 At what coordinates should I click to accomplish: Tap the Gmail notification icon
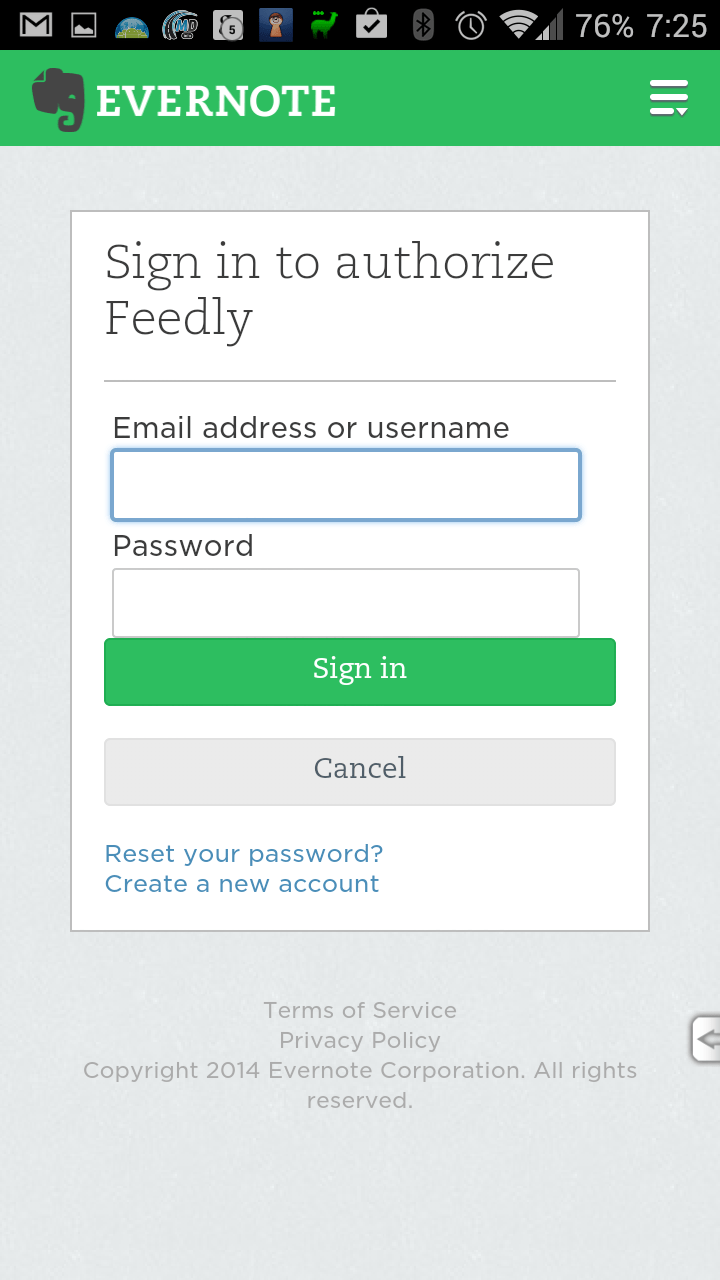coord(36,25)
